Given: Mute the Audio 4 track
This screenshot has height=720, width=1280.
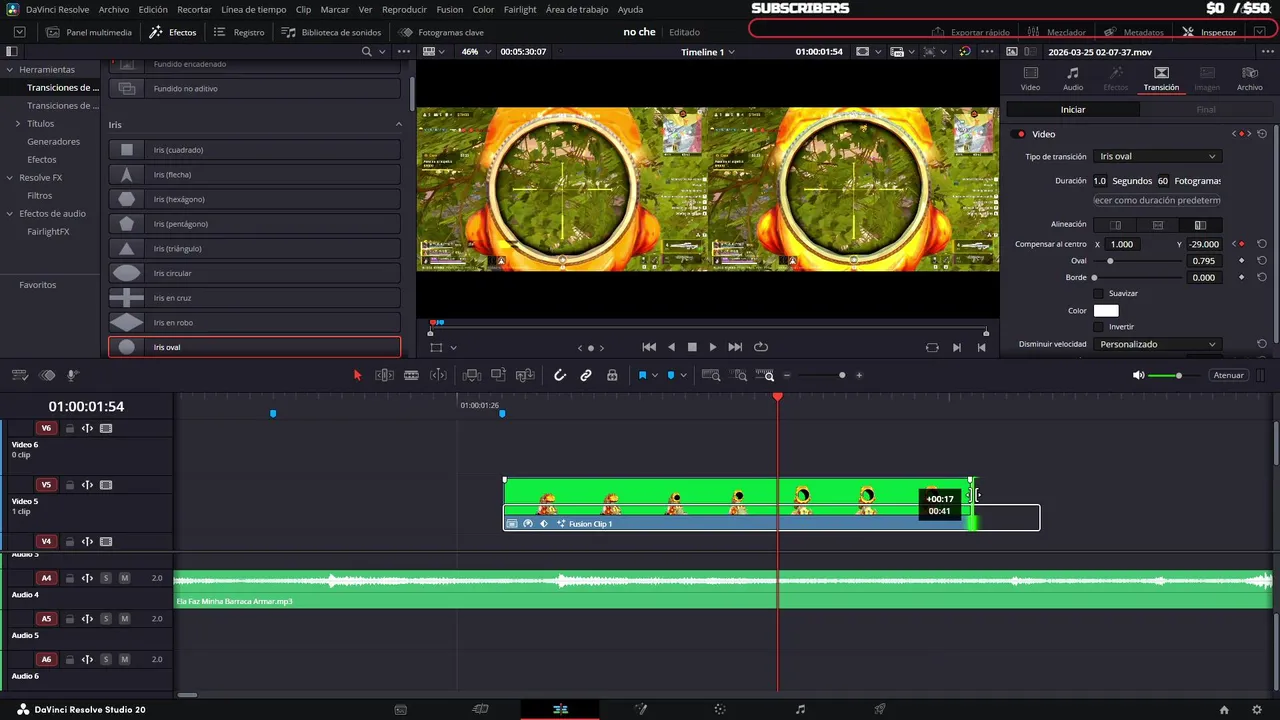Looking at the screenshot, I should click(x=125, y=578).
